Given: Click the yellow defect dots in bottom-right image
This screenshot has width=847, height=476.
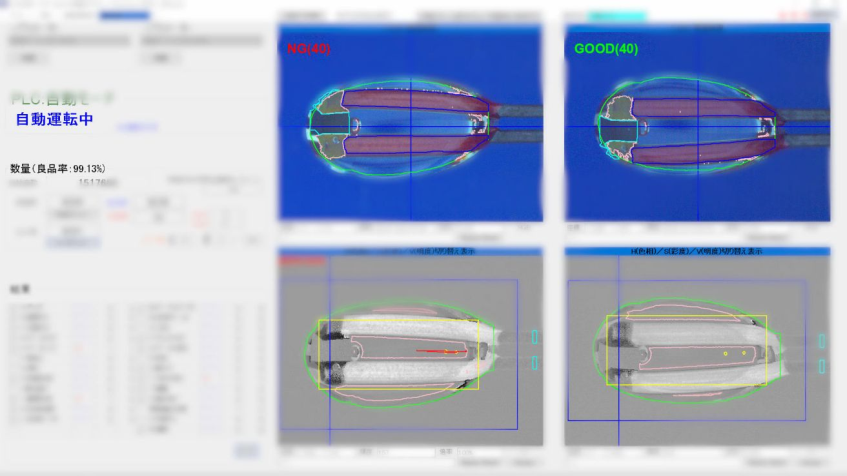Looking at the screenshot, I should tap(734, 353).
